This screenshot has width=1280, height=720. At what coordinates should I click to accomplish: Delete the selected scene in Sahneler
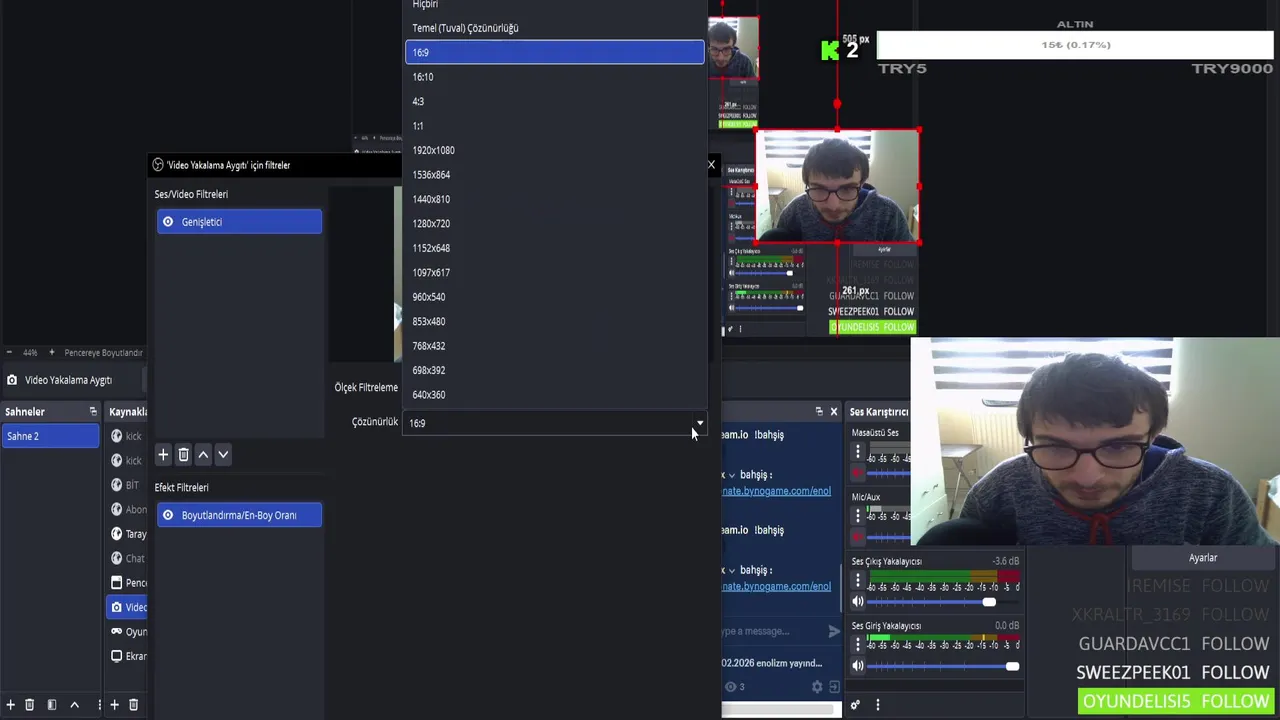click(29, 705)
